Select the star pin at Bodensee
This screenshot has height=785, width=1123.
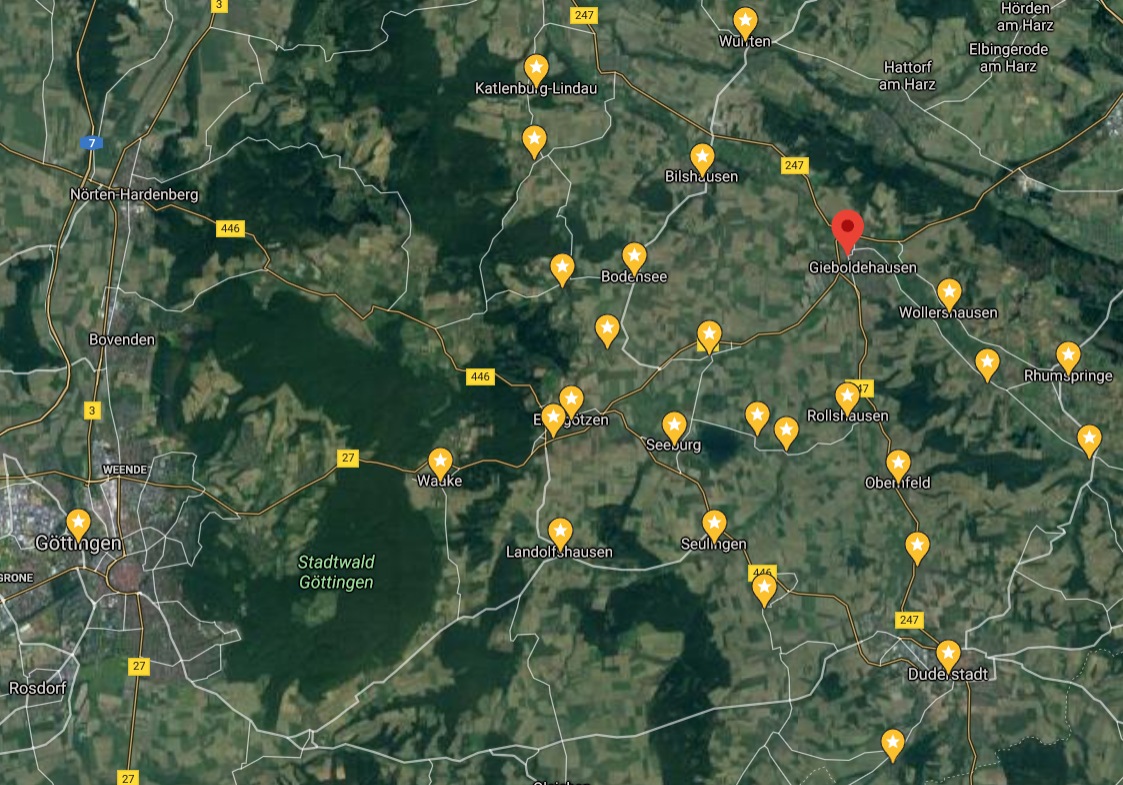tap(634, 259)
